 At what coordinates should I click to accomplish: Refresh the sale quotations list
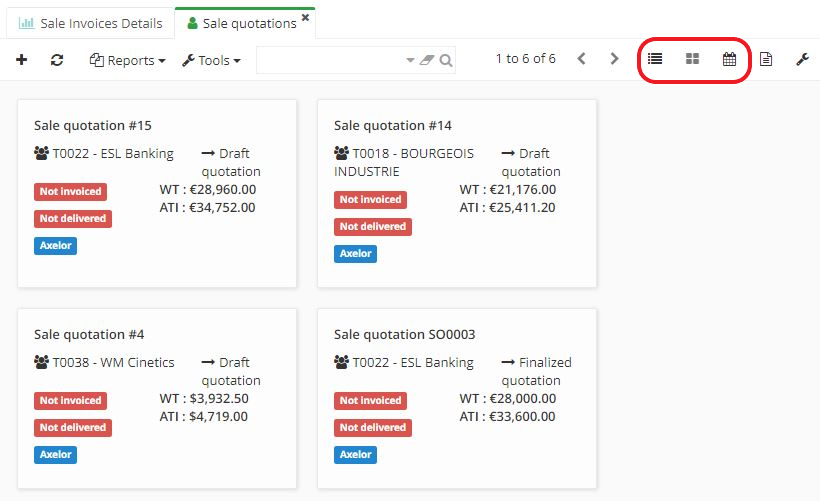coord(57,60)
